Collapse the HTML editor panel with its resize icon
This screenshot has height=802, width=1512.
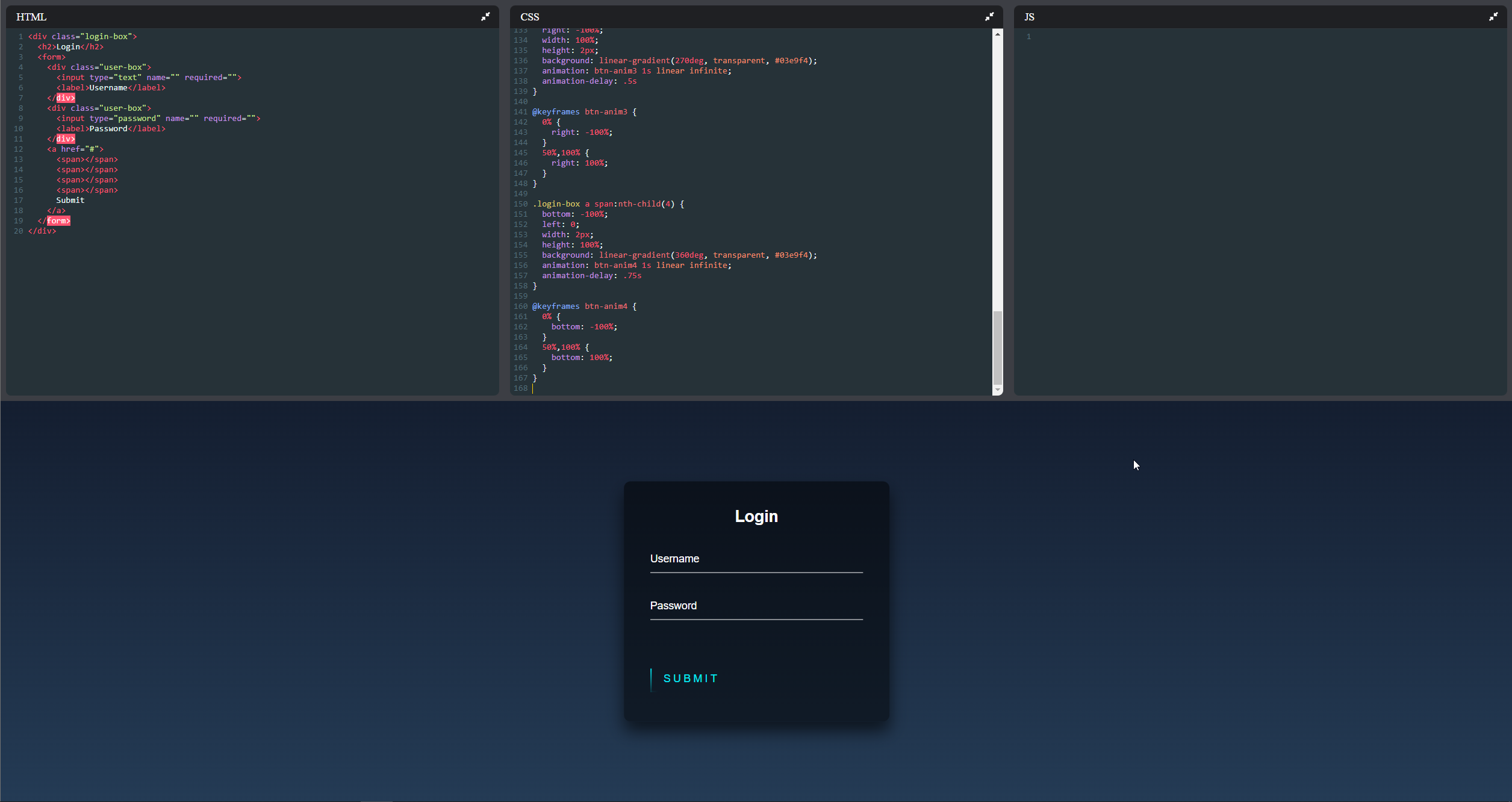coord(485,17)
